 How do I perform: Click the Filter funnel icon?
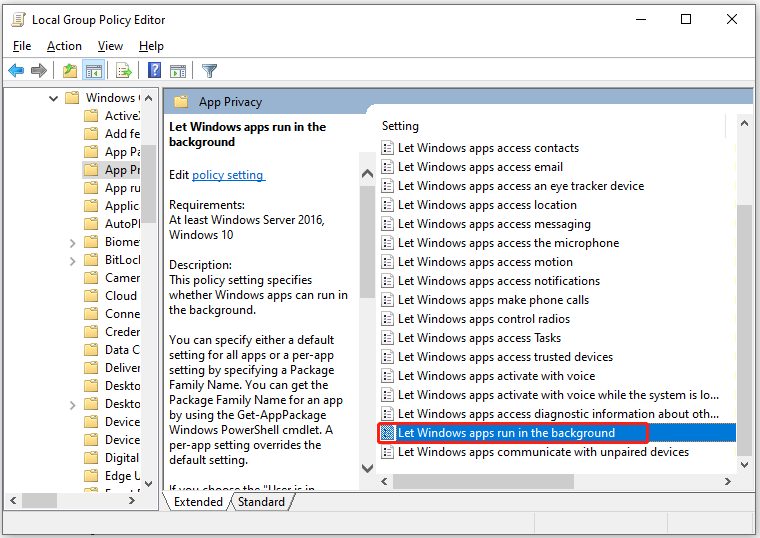[x=209, y=71]
